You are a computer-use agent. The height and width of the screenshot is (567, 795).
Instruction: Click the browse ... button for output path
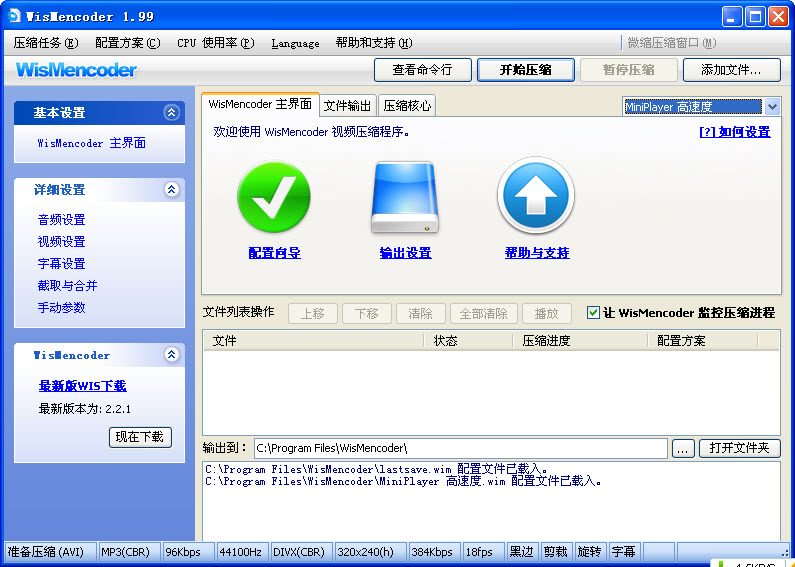point(683,448)
